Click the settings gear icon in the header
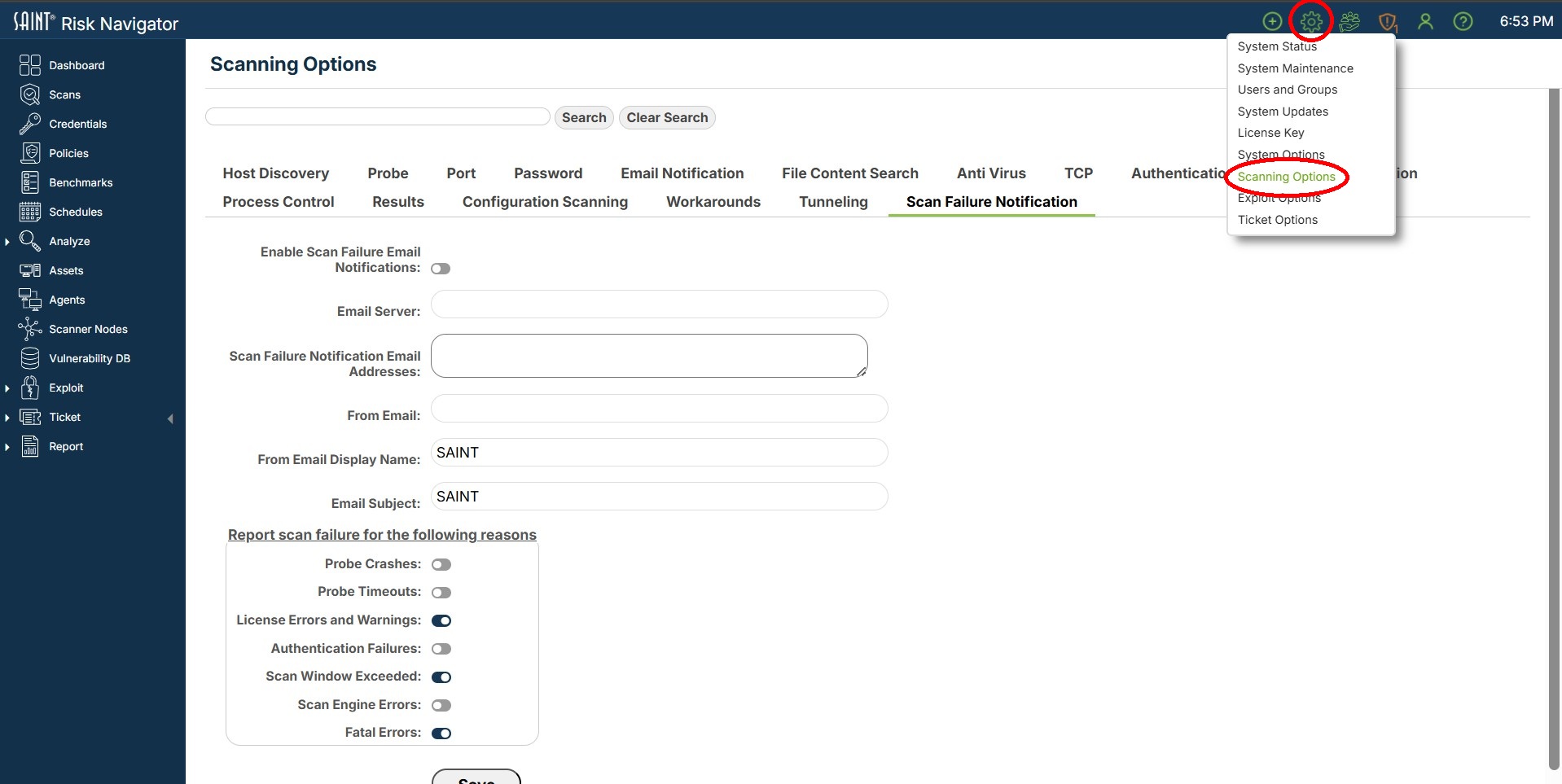The height and width of the screenshot is (784, 1562). coord(1311,22)
